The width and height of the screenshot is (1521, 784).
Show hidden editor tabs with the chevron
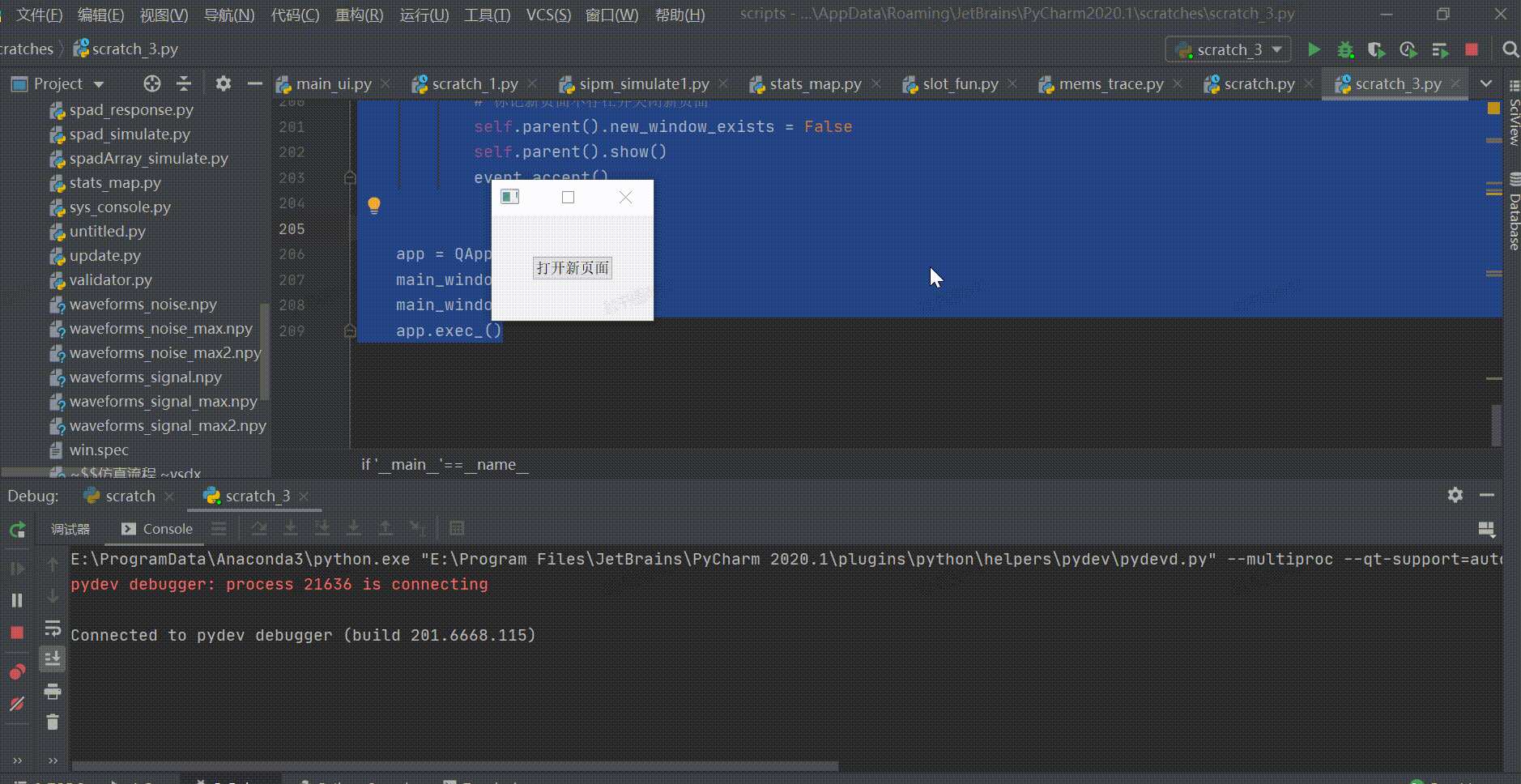[1488, 83]
